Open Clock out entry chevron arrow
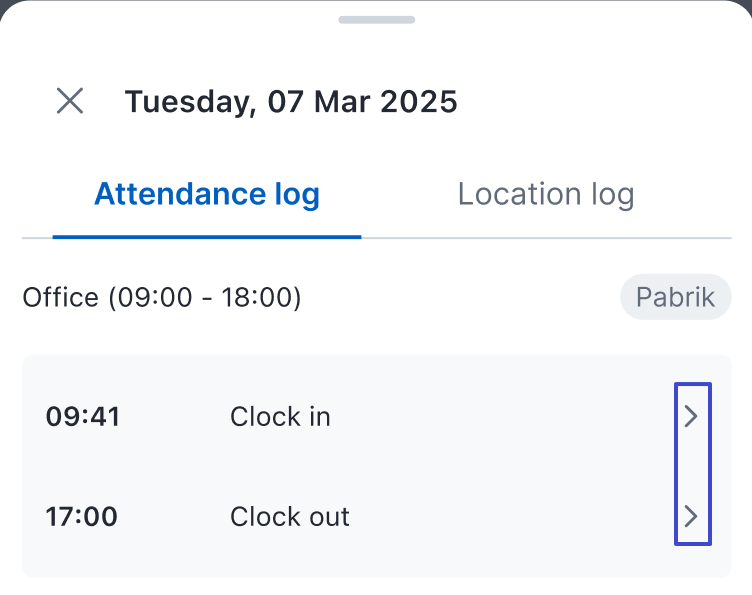The image size is (752, 595). (691, 516)
